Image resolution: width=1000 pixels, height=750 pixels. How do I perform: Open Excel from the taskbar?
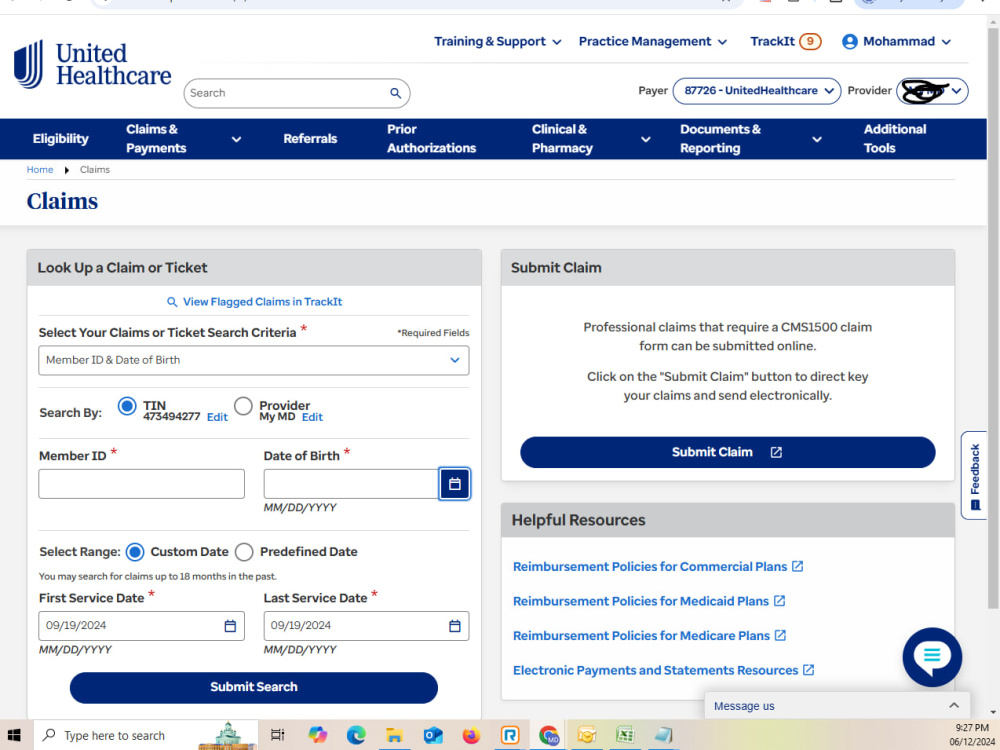pyautogui.click(x=625, y=735)
